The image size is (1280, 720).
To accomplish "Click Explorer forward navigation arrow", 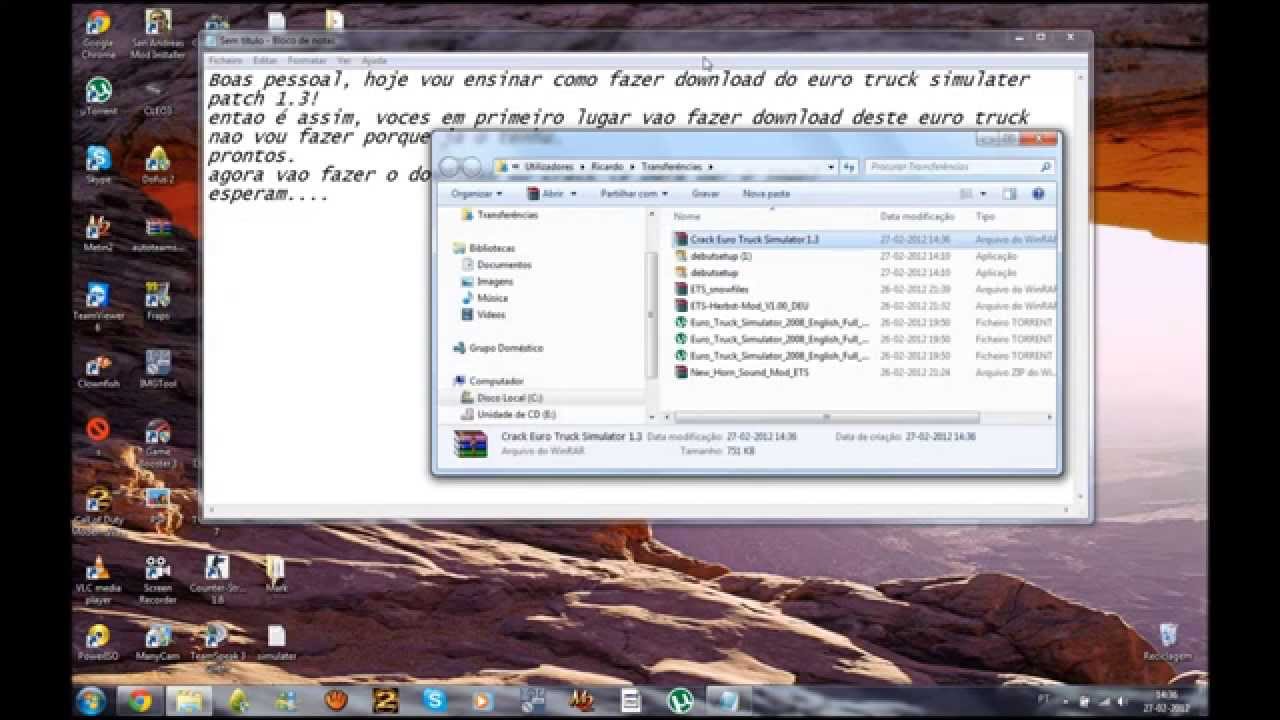I will [472, 167].
